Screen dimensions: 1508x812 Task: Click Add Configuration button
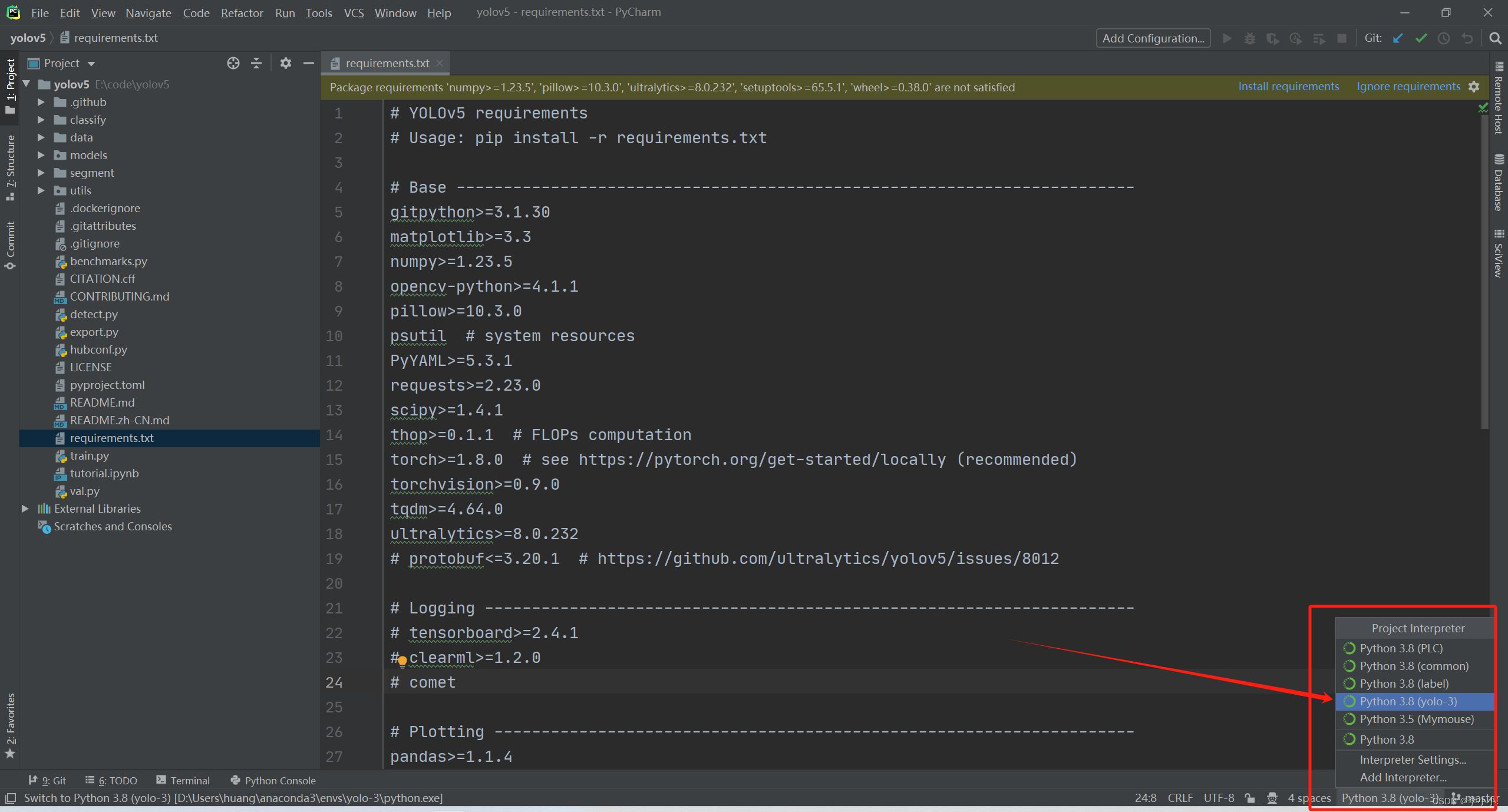pos(1153,38)
